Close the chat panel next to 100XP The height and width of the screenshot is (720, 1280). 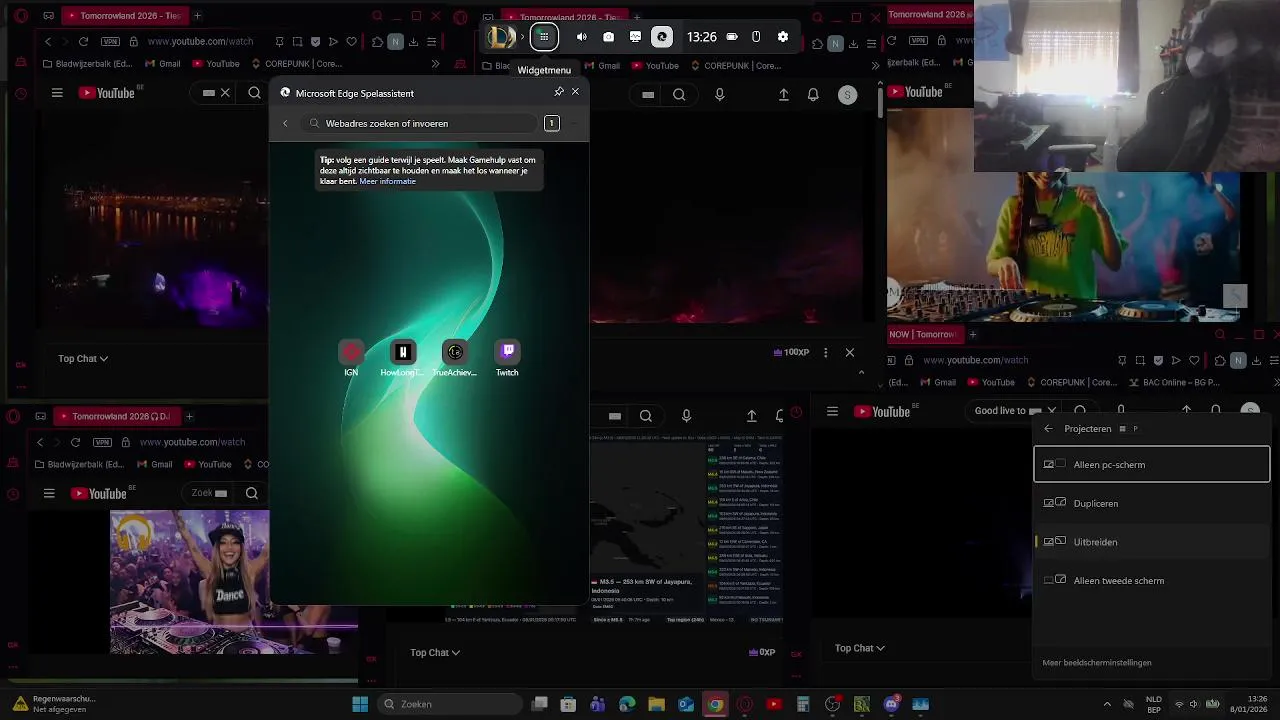(850, 352)
